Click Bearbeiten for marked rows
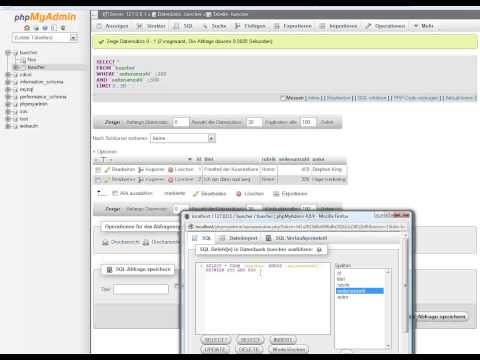The height and width of the screenshot is (360, 480). [209, 194]
